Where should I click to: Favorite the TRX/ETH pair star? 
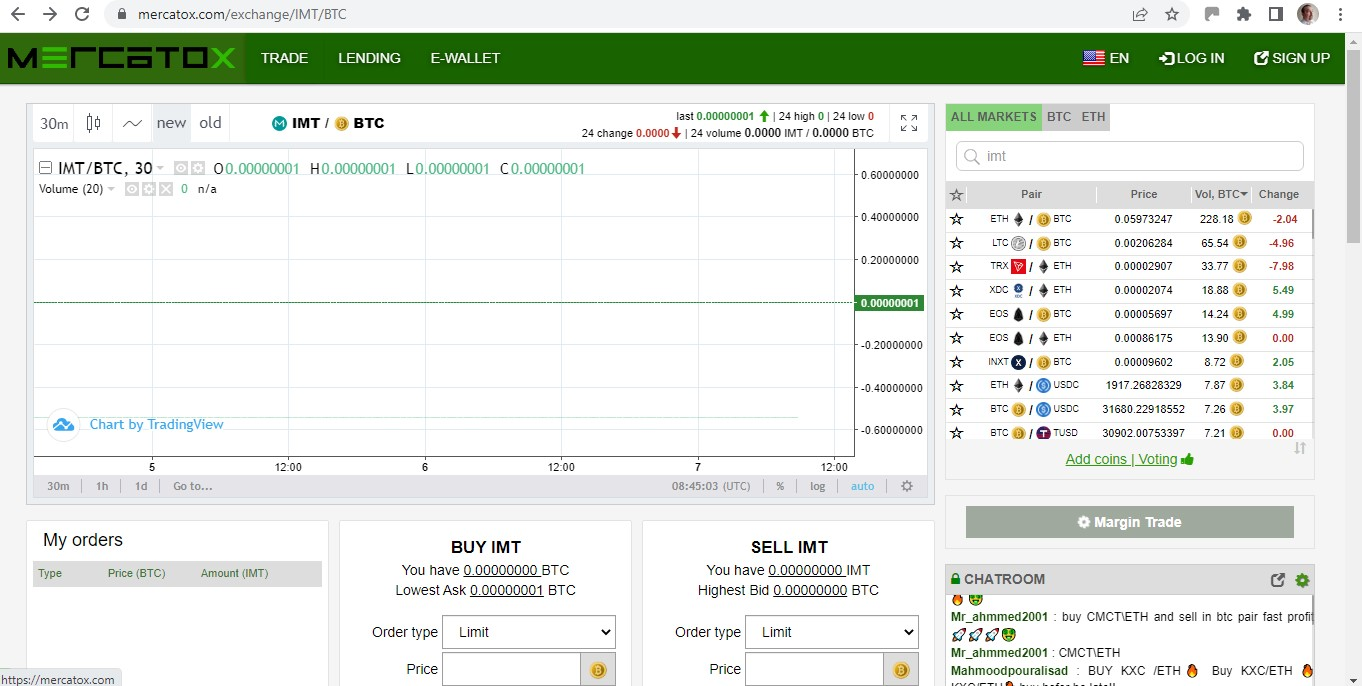[x=956, y=266]
